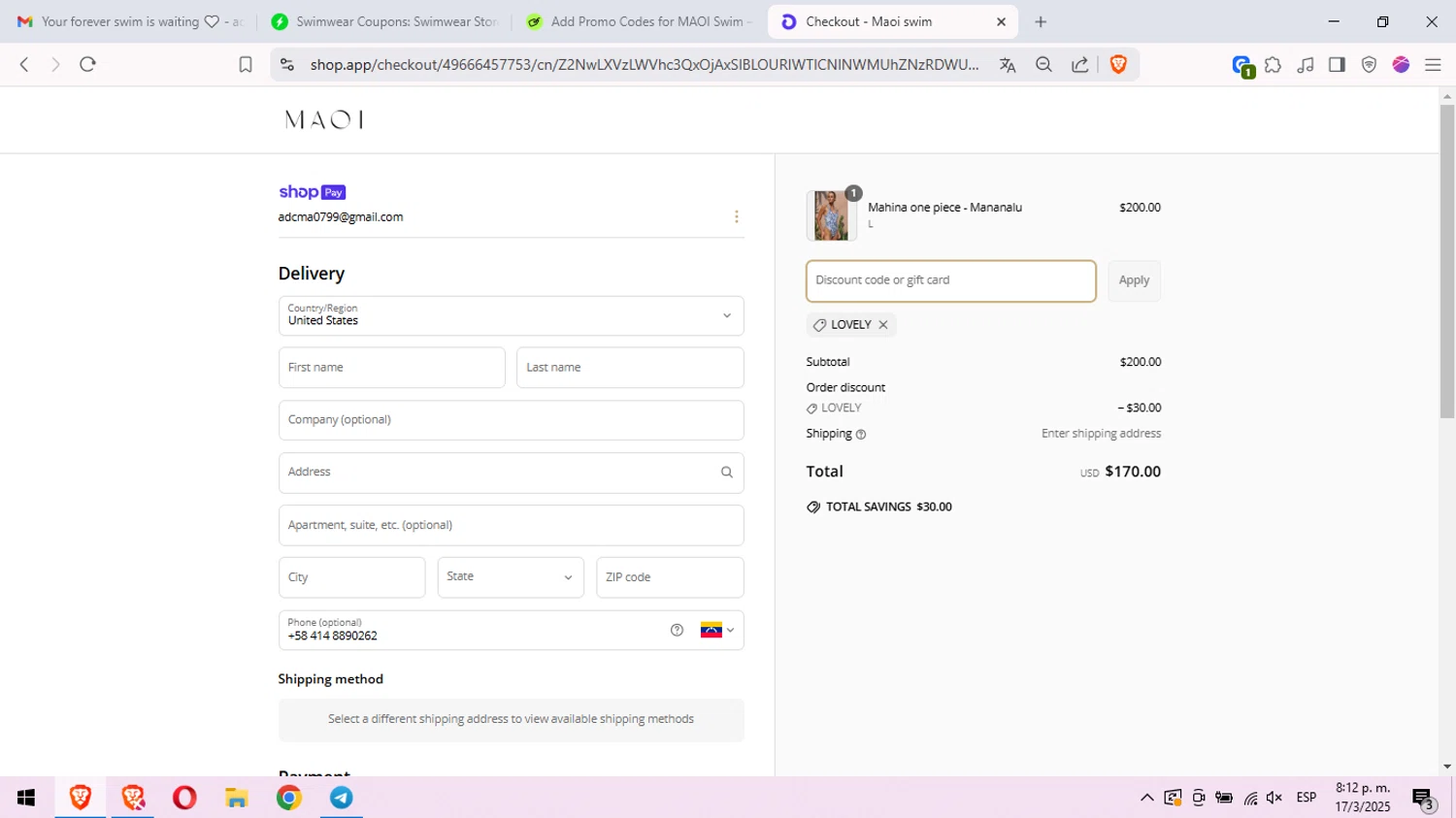Open the Brave VPN shield icon

[1369, 65]
